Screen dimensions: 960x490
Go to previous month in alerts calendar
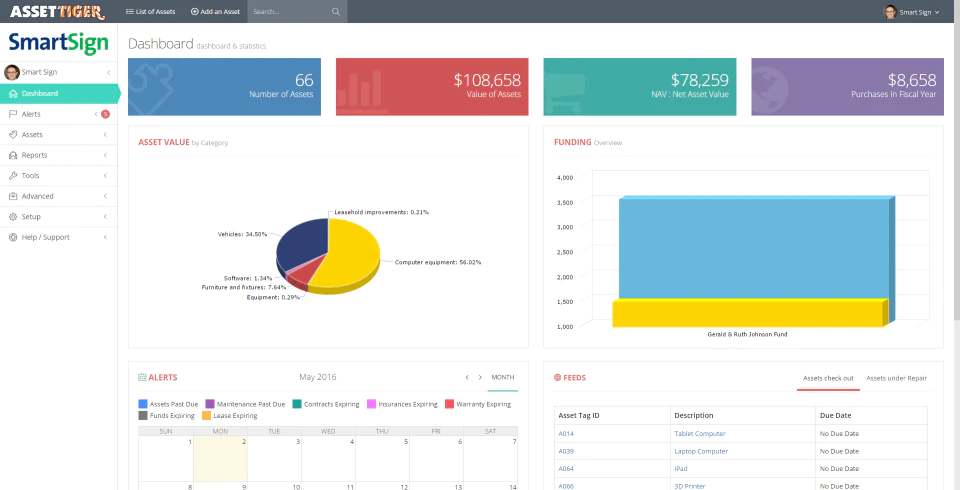(467, 377)
